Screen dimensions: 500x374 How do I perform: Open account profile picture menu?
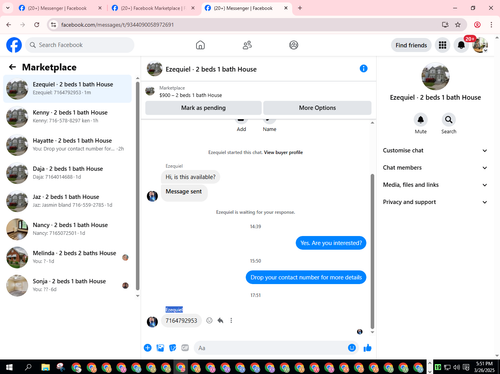coord(480,45)
